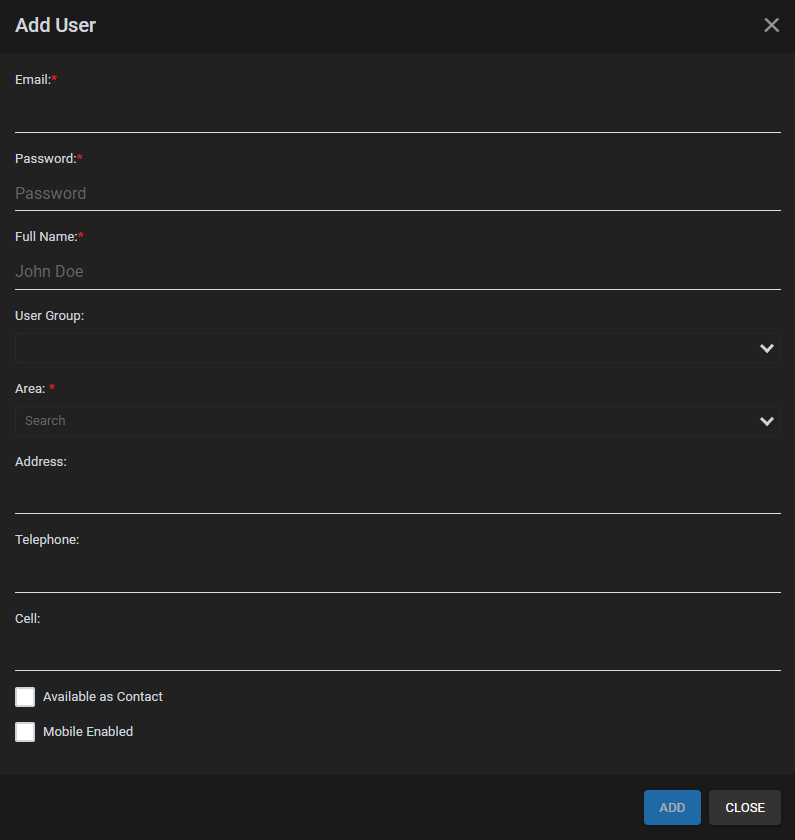Screen dimensions: 795x840
Task: Click the Full Name field showing John Doe
Action: (x=398, y=272)
